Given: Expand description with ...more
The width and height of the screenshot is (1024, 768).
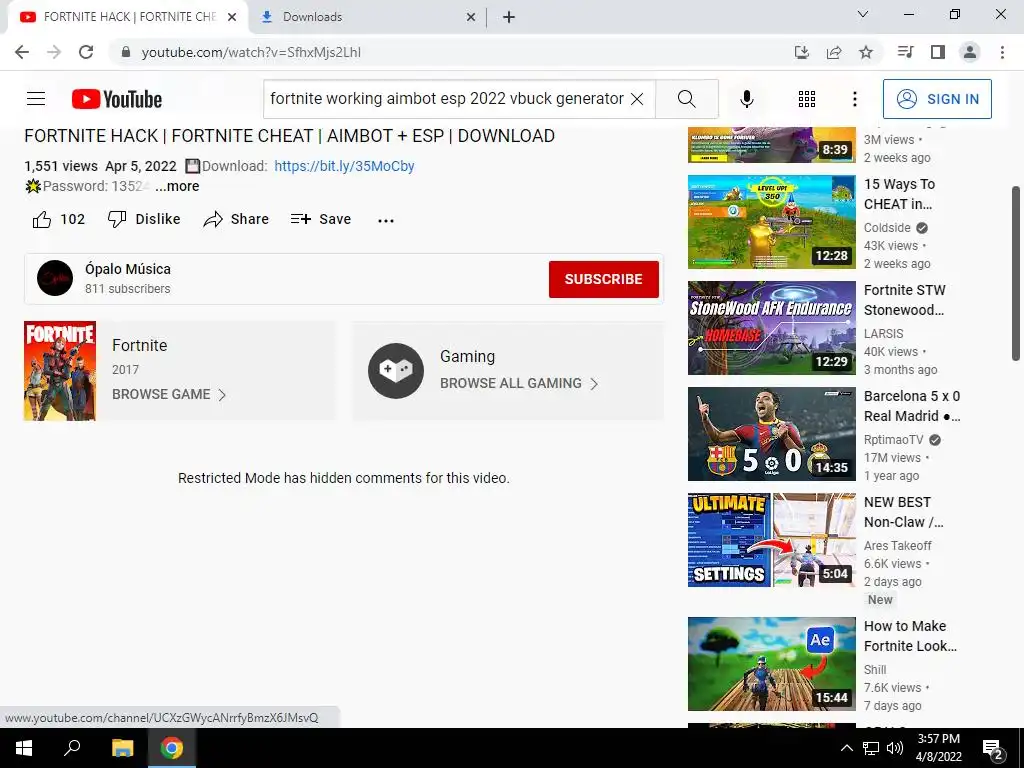Looking at the screenshot, I should pos(177,186).
